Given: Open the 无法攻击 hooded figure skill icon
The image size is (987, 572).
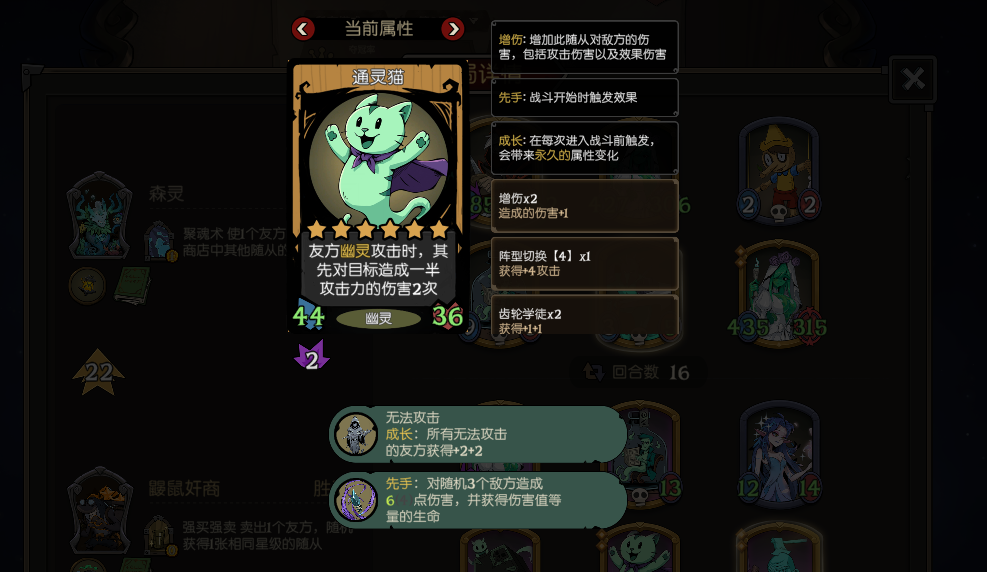Looking at the screenshot, I should (356, 434).
